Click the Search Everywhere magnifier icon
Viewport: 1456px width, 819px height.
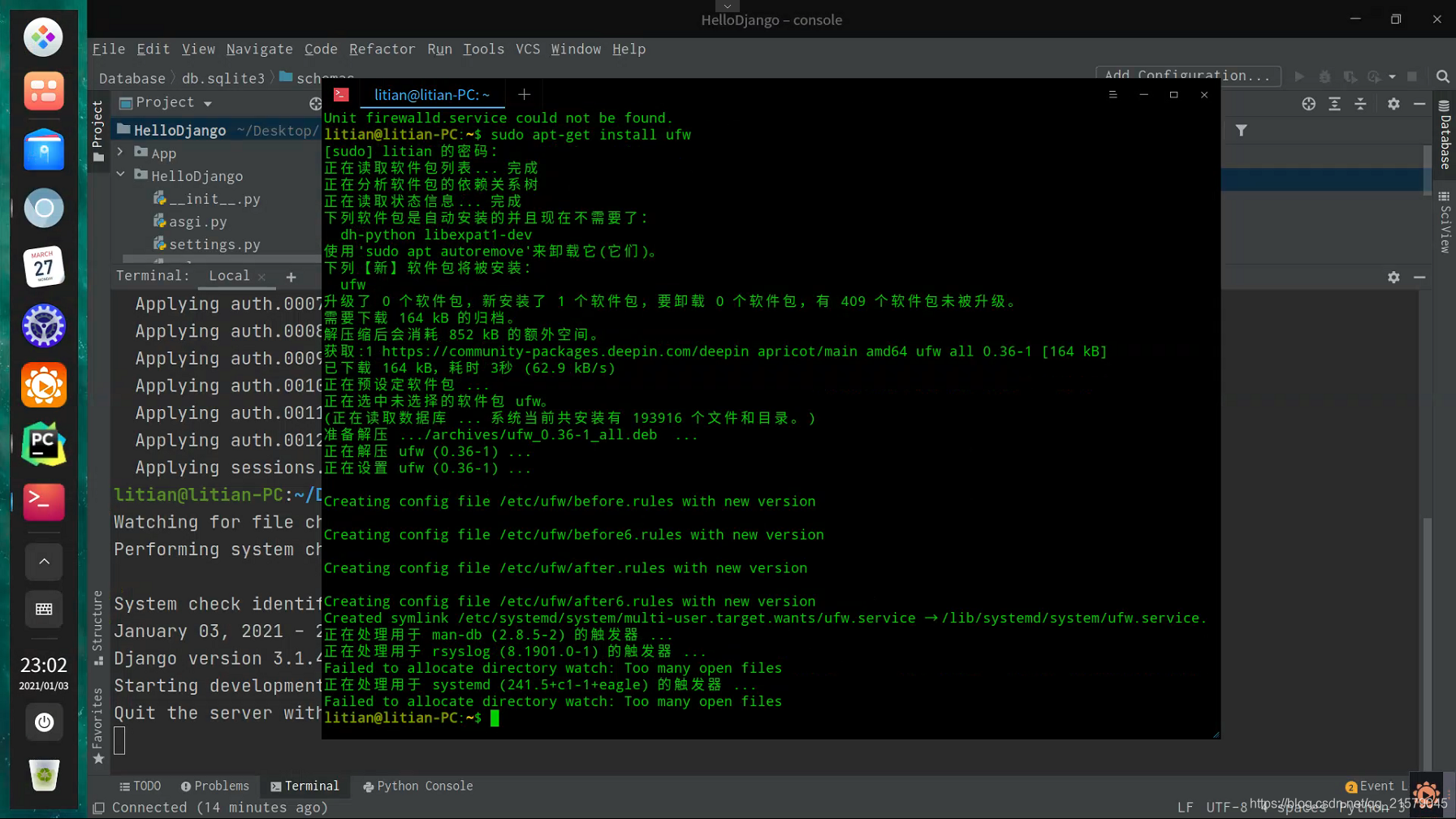[1442, 76]
